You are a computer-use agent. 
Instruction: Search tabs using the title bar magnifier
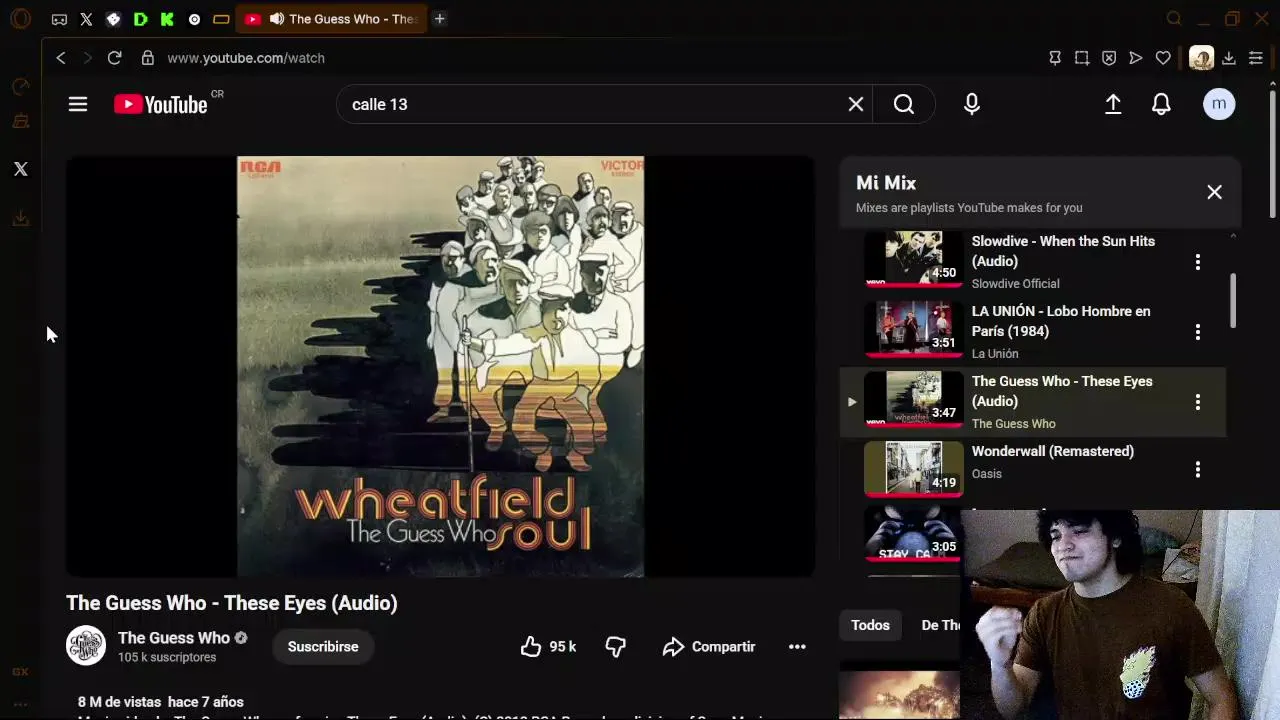(x=1174, y=19)
